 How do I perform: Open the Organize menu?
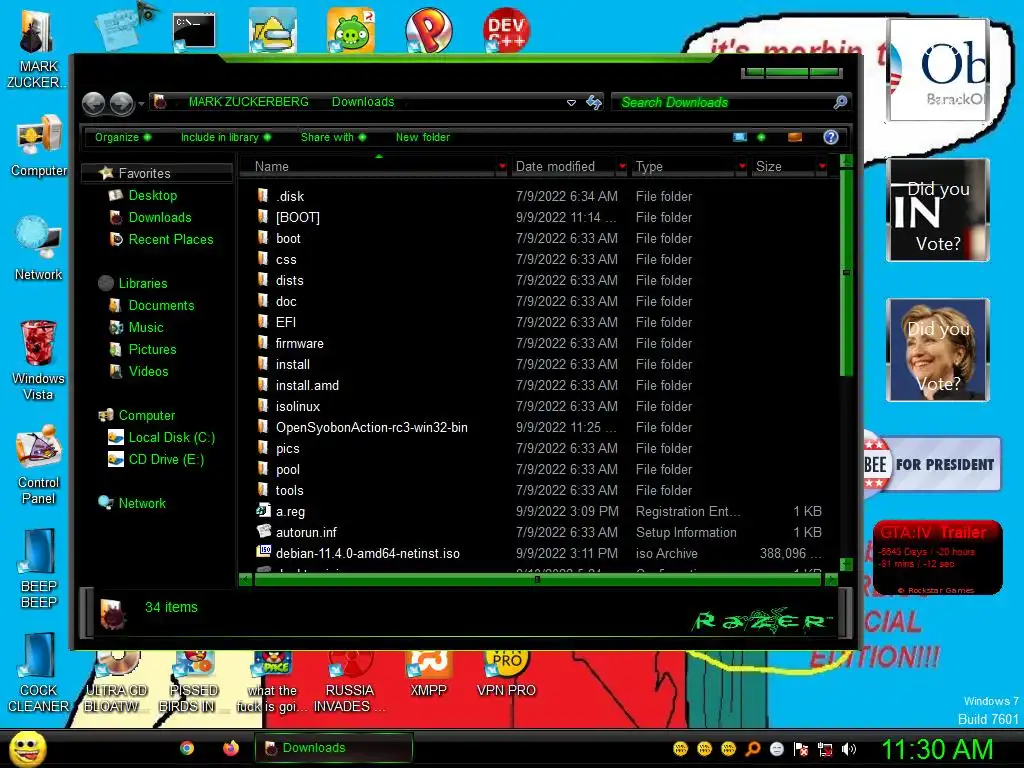tap(122, 137)
